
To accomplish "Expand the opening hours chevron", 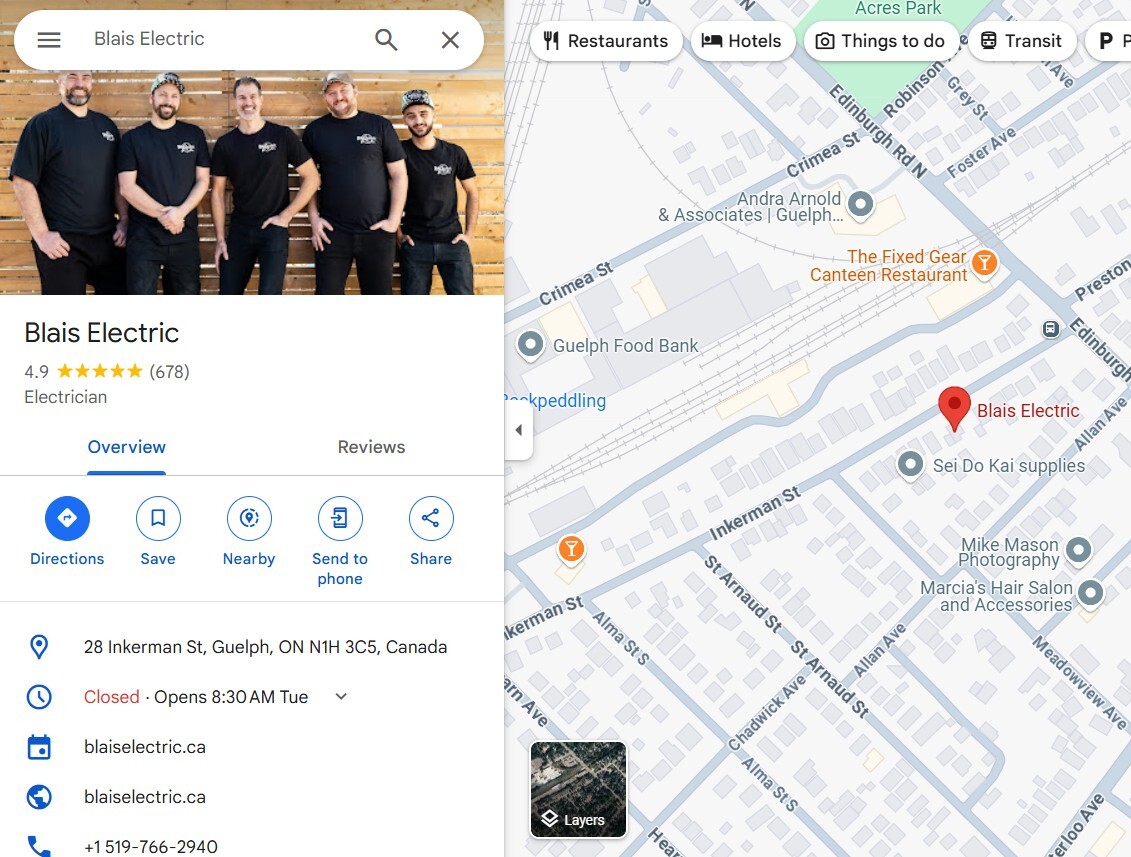I will click(x=341, y=697).
